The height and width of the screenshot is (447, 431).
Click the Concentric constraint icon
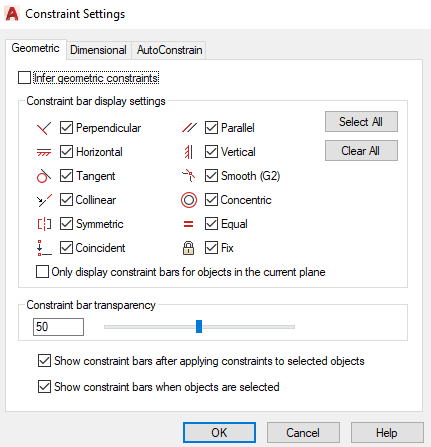189,200
